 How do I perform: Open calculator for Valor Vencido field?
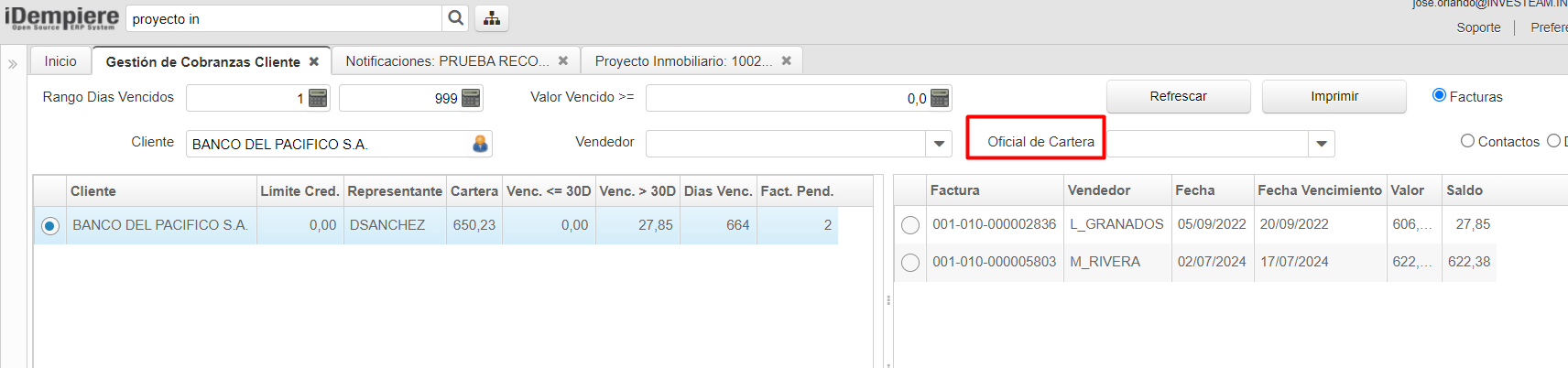[940, 98]
